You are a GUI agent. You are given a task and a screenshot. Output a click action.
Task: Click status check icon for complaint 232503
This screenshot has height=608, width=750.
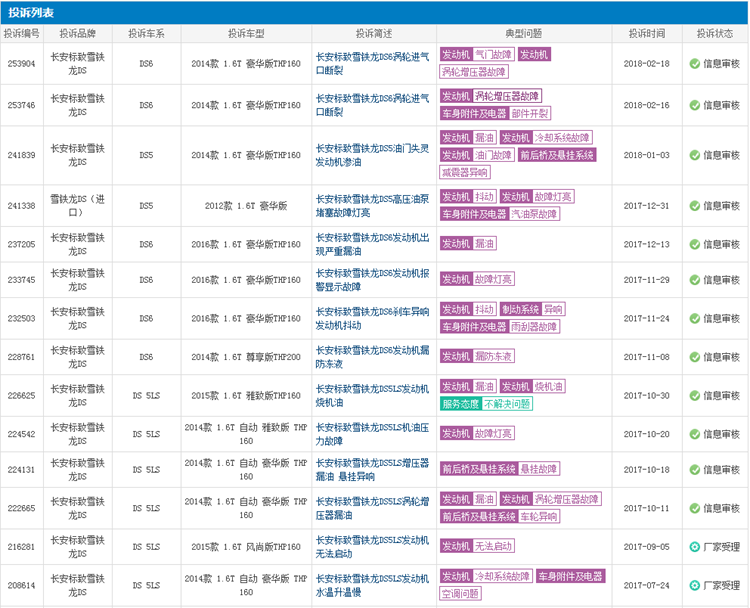[695, 319]
